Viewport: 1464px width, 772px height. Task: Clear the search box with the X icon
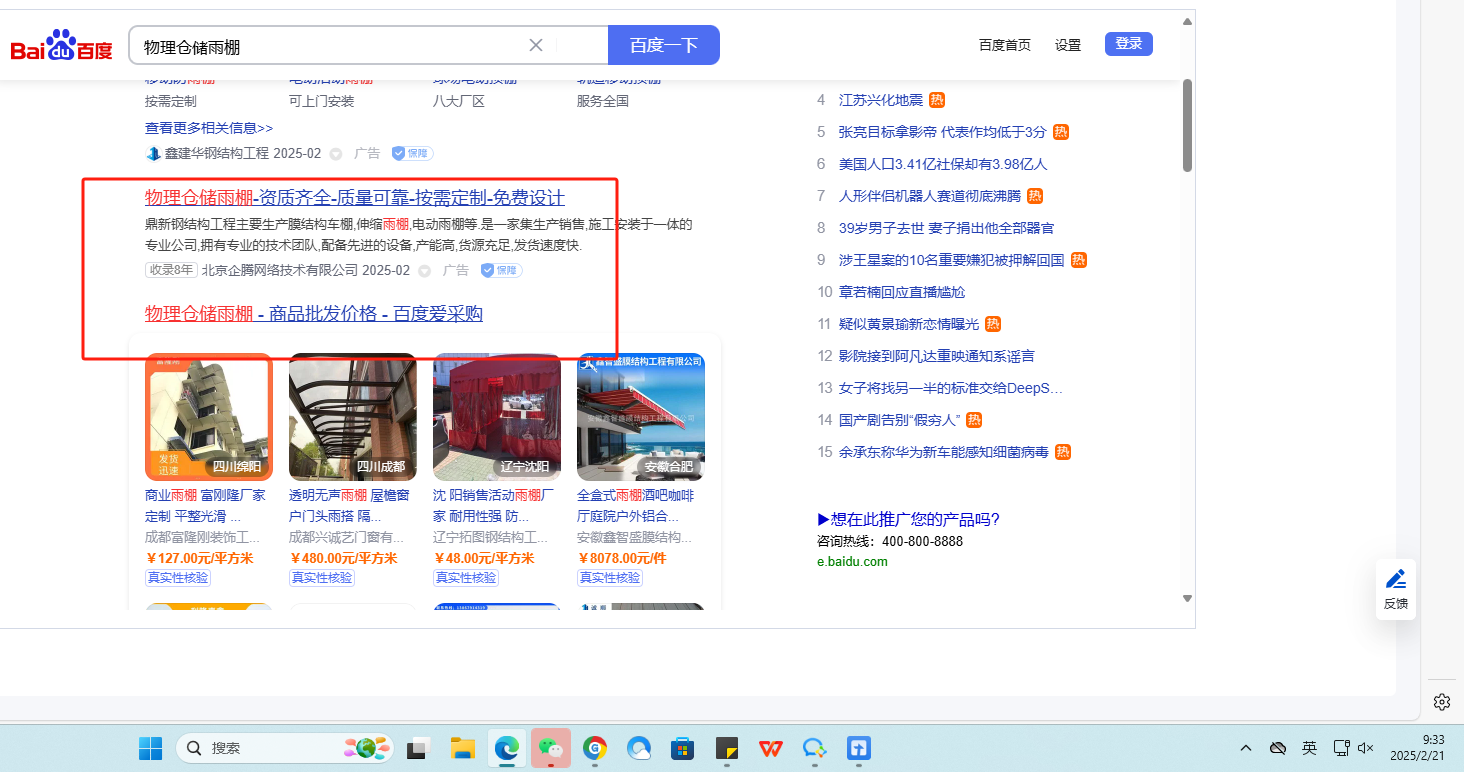click(x=536, y=45)
